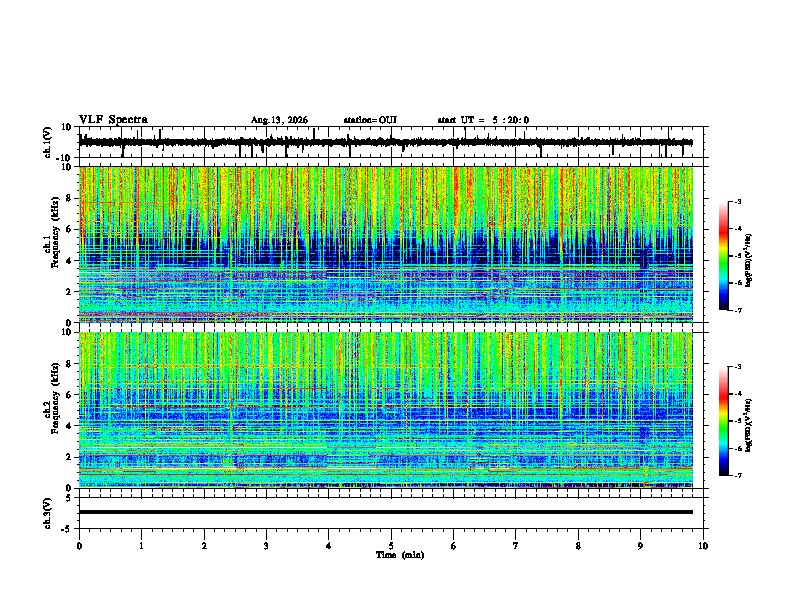
Task: Click the "8" kHz tick on ch.2 frequency axis
Action: pos(70,364)
